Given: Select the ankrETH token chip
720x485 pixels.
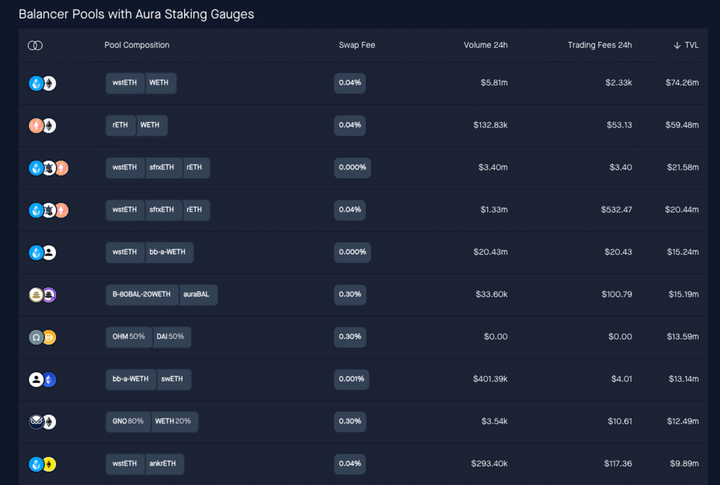Looking at the screenshot, I should (x=164, y=464).
